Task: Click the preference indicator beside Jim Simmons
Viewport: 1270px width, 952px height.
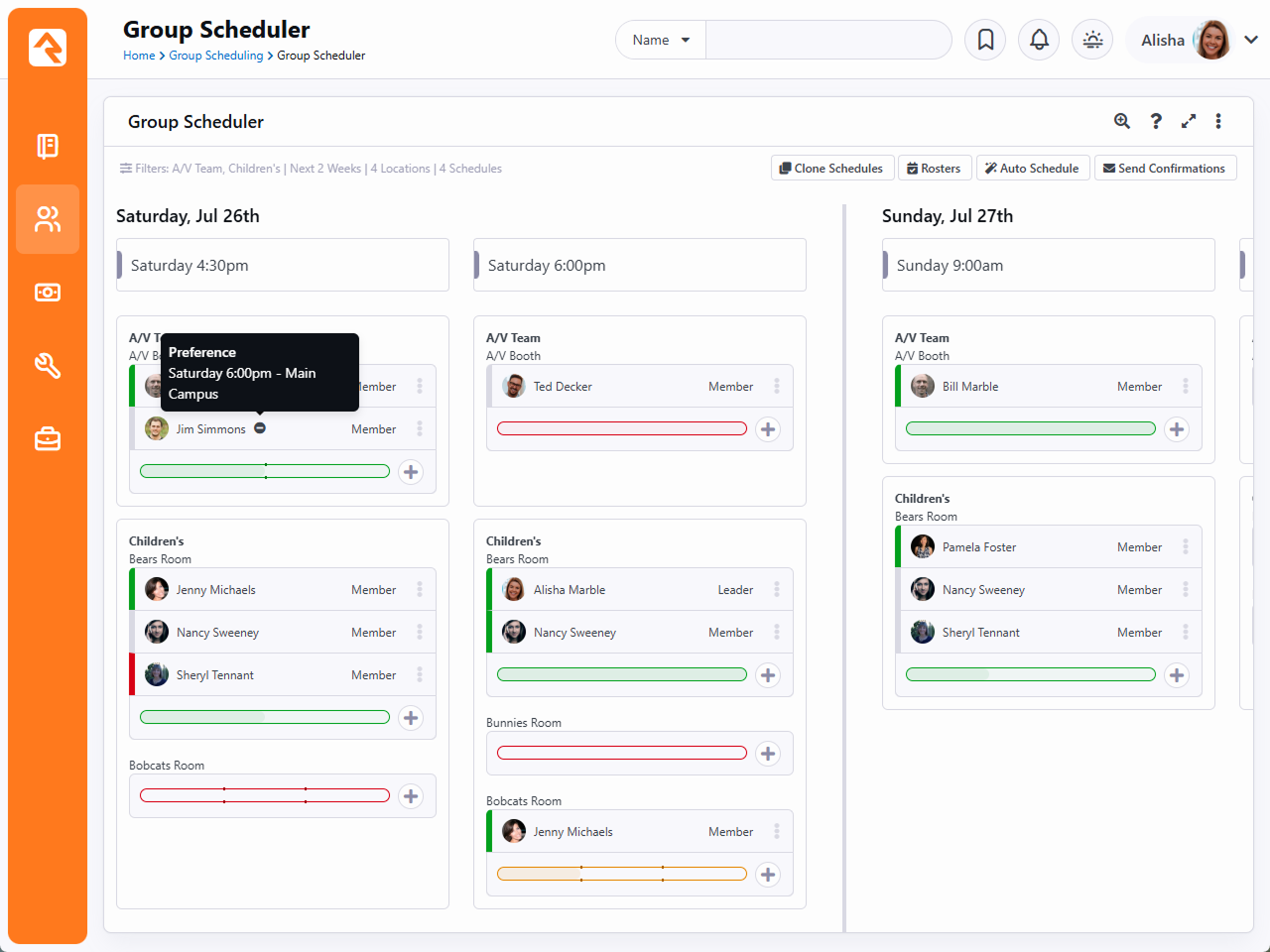Action: [260, 428]
